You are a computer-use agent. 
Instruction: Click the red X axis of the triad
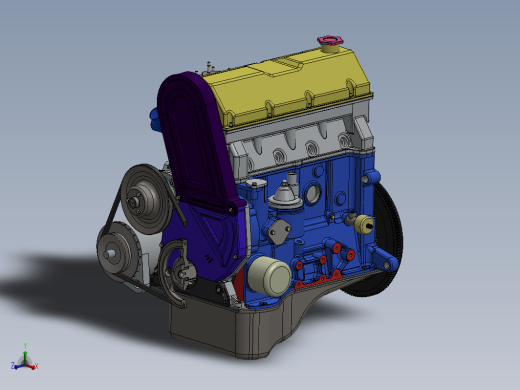click(32, 366)
